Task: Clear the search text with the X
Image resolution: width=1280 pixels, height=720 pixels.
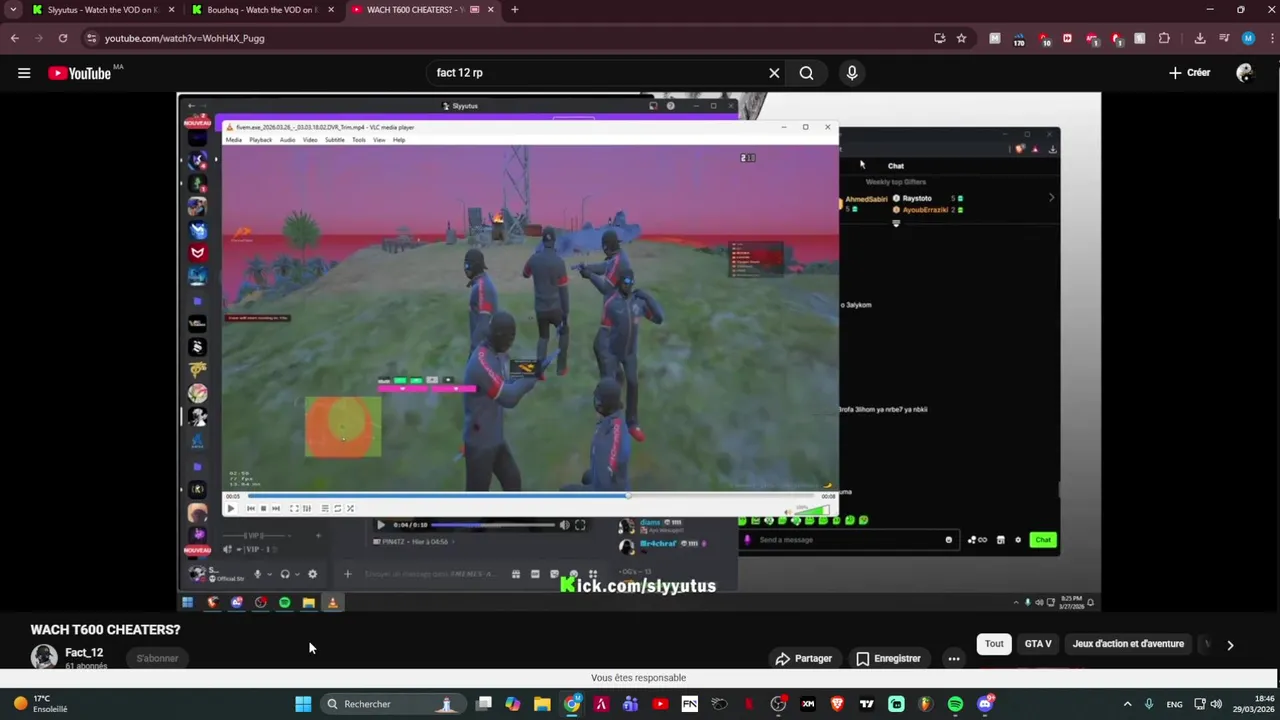Action: point(774,73)
